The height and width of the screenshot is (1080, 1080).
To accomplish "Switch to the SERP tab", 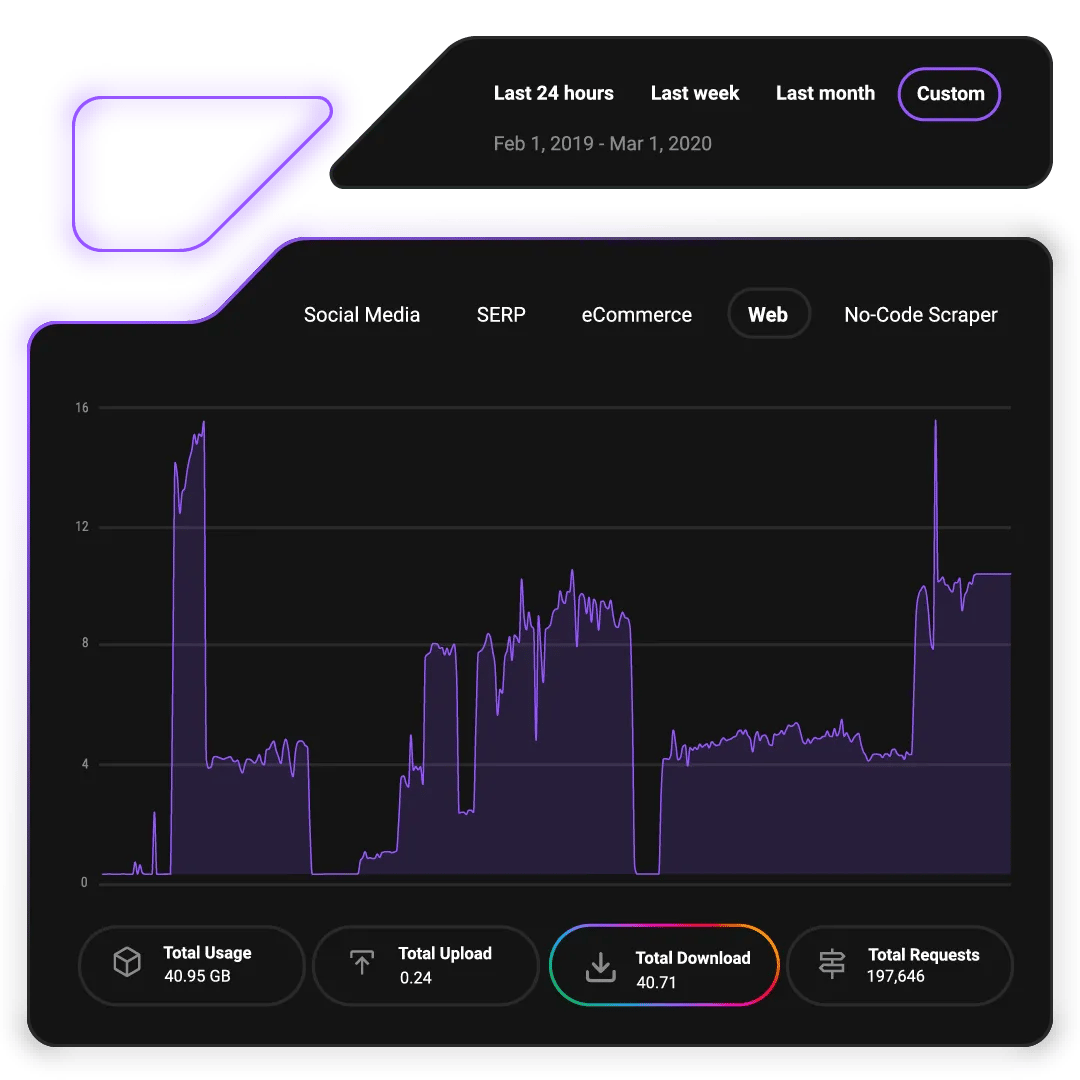I will point(501,315).
